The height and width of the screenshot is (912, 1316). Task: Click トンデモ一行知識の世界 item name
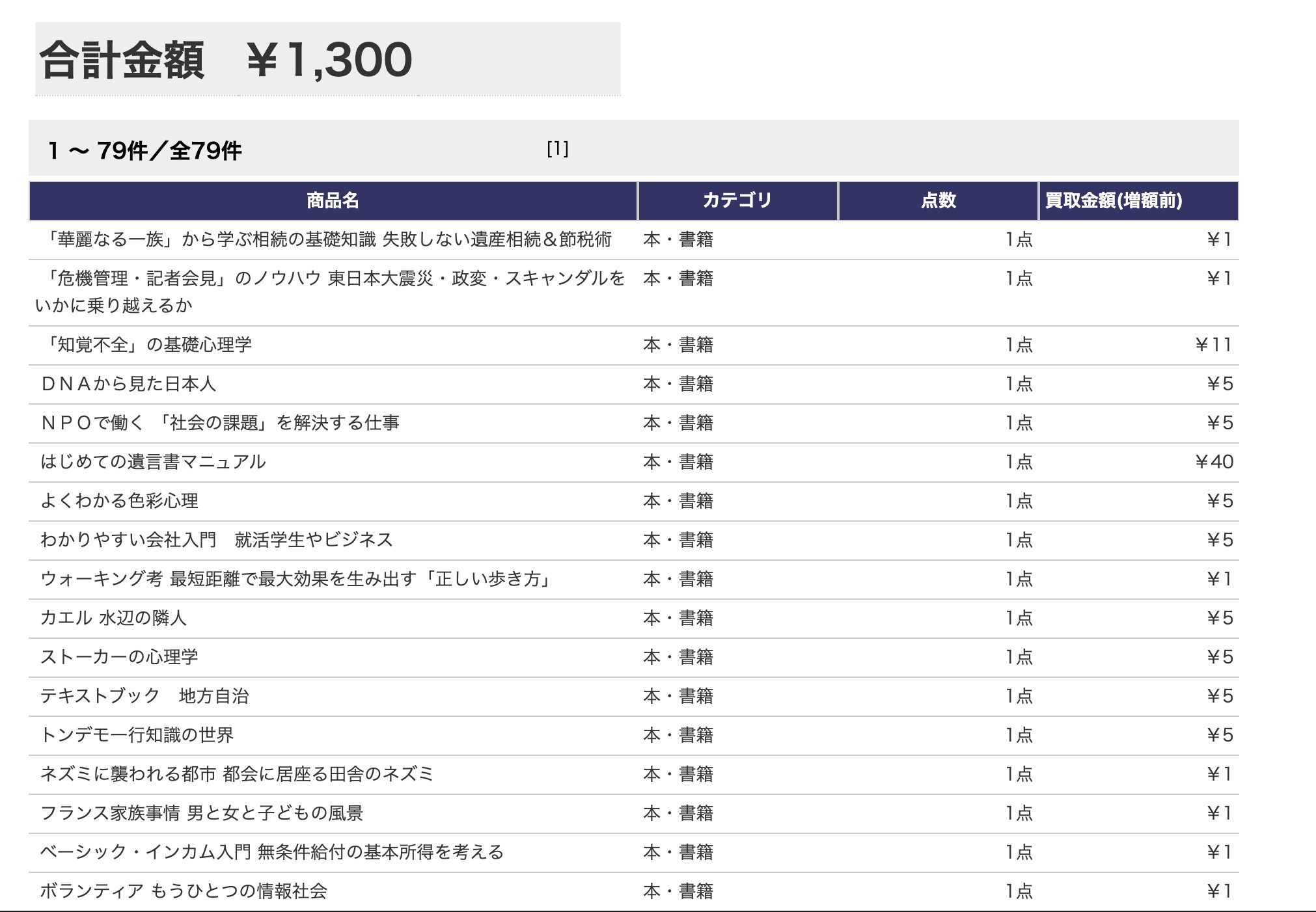click(x=137, y=735)
